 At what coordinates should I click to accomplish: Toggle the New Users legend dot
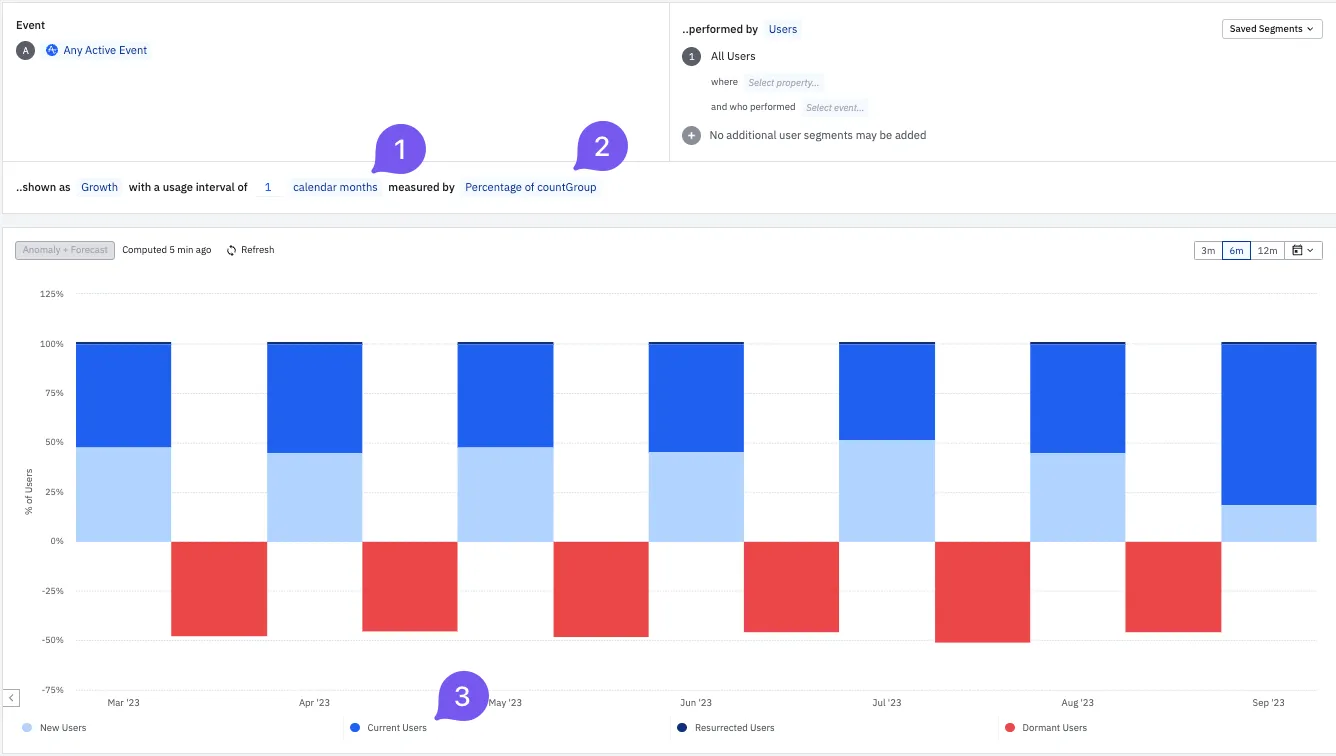27,728
